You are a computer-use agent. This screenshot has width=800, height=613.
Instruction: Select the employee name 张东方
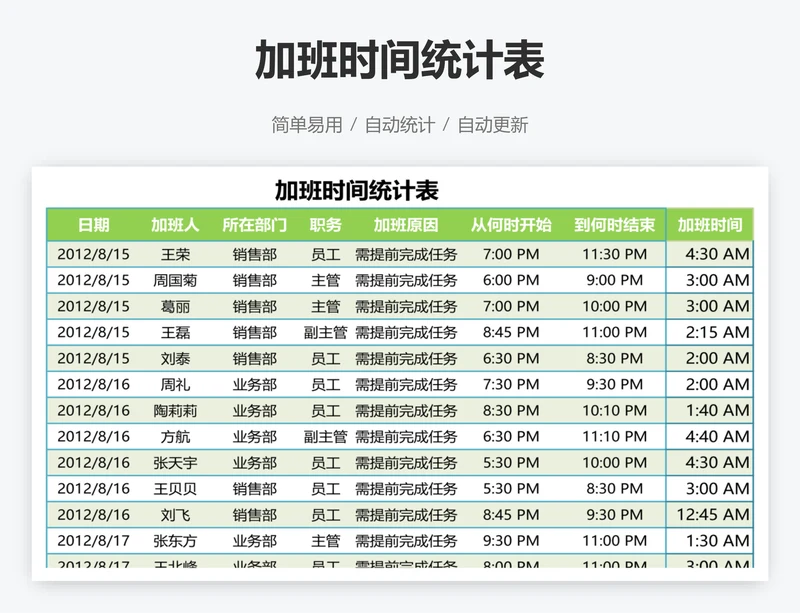[176, 541]
